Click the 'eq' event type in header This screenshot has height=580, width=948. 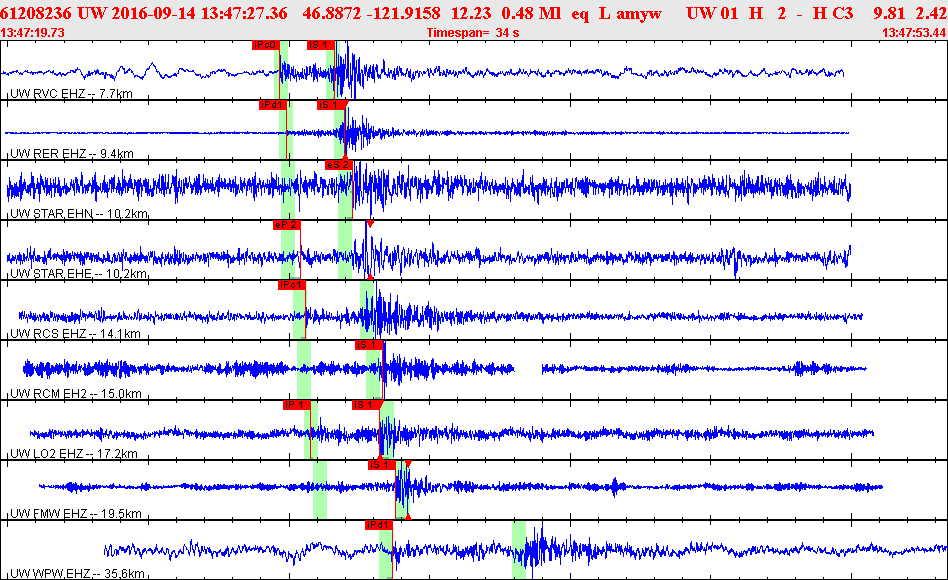click(580, 13)
